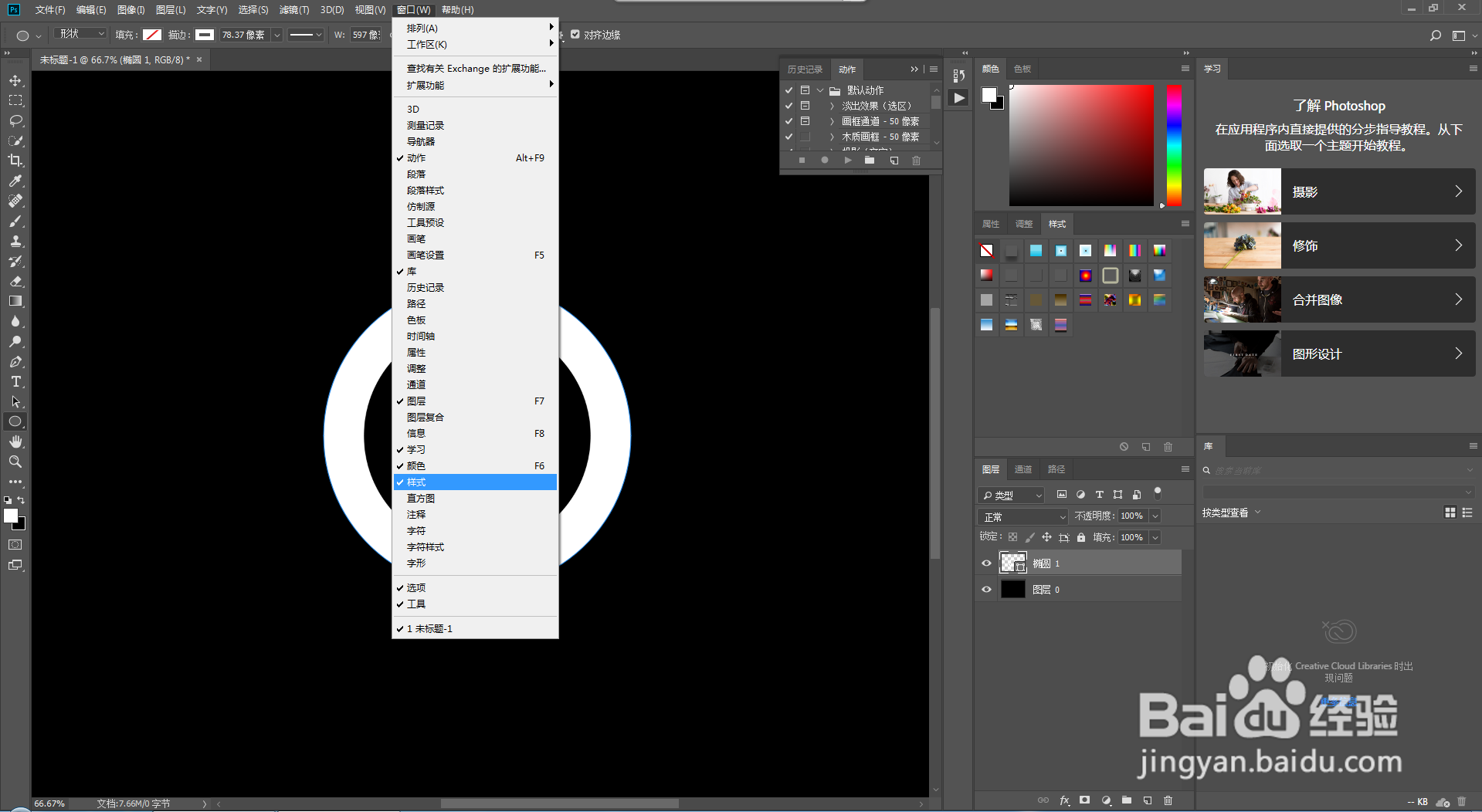Select the Eraser tool
Viewport: 1482px width, 812px height.
click(15, 281)
